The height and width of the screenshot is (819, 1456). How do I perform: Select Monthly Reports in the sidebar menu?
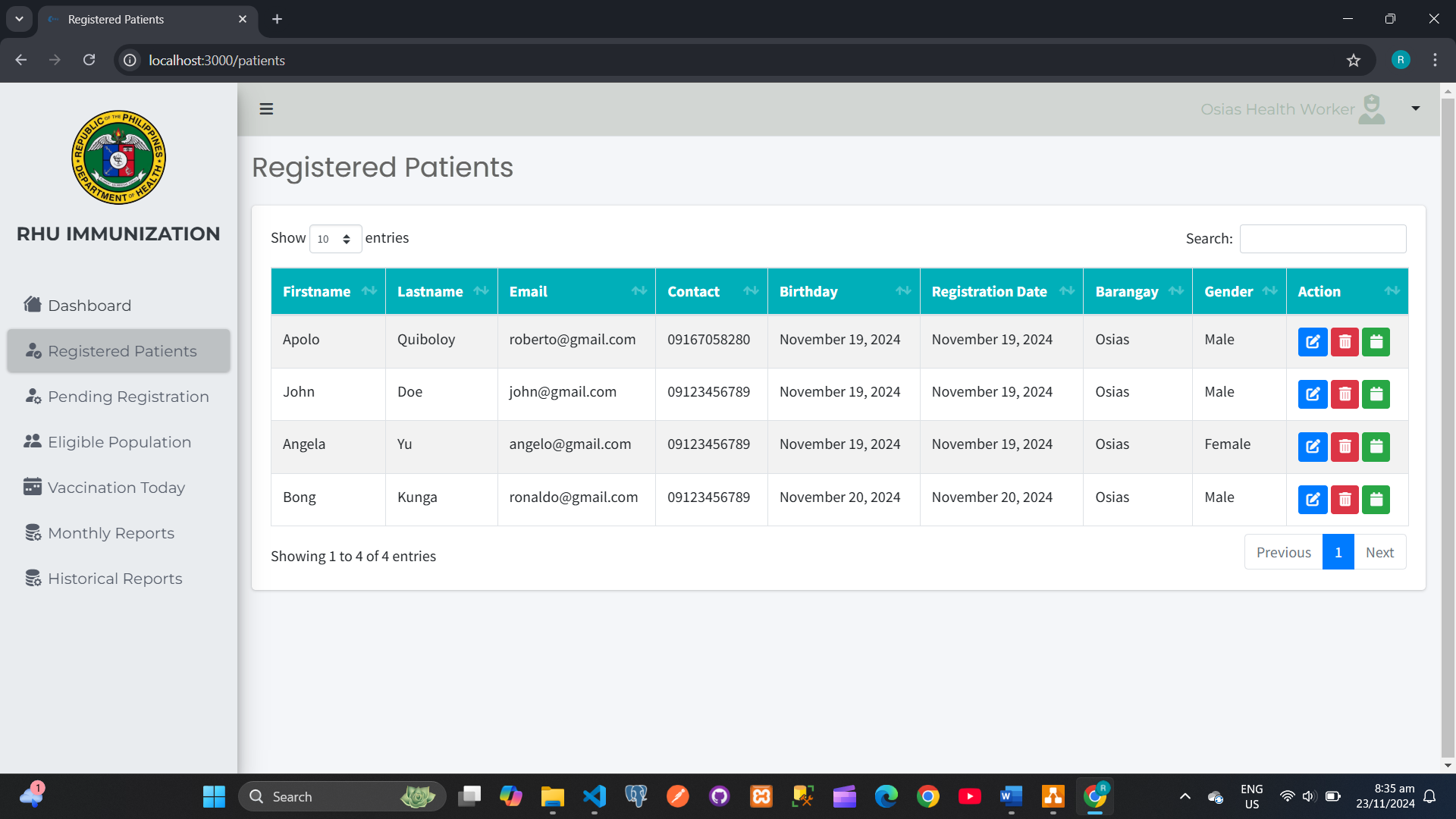point(110,532)
